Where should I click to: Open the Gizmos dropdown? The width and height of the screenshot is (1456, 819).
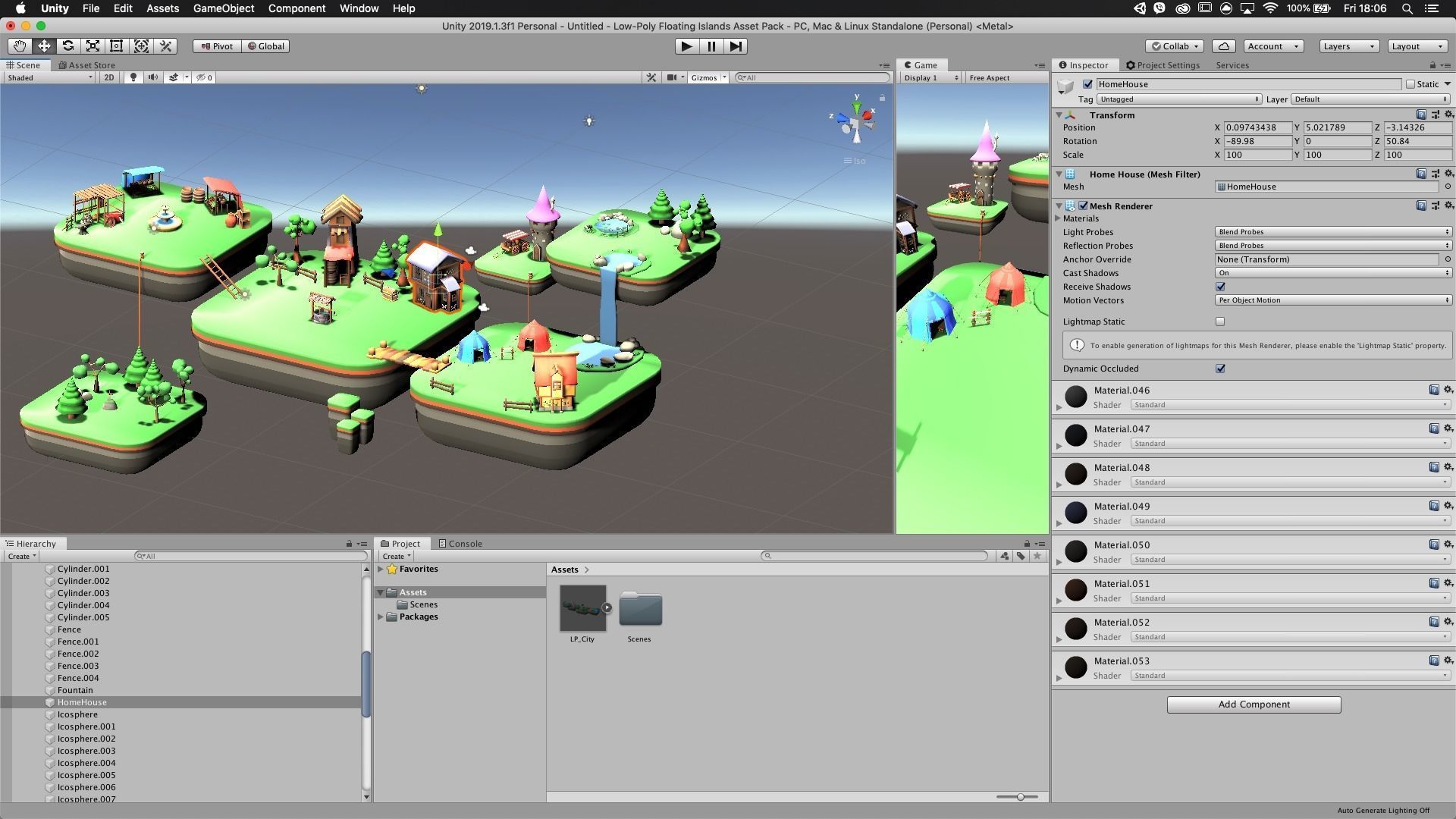708,77
